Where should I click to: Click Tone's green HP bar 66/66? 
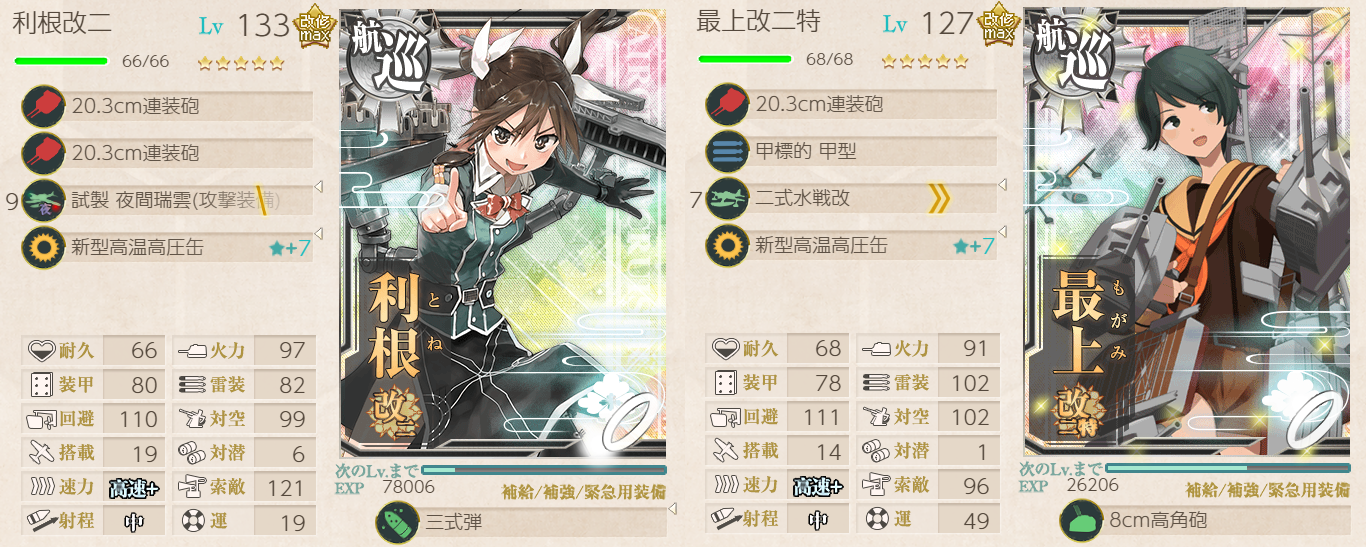click(x=61, y=61)
